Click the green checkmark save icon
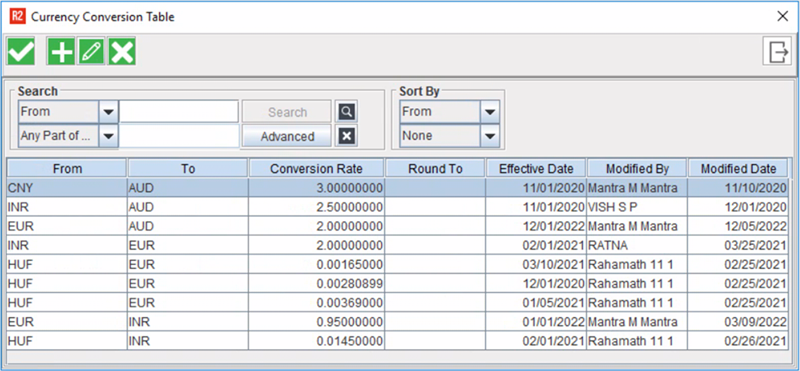Viewport: 800px width, 371px height. (x=21, y=52)
